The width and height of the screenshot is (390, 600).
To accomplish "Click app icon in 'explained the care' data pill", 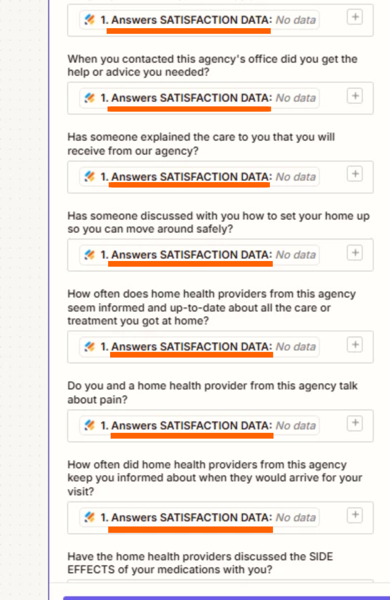I will [x=90, y=176].
